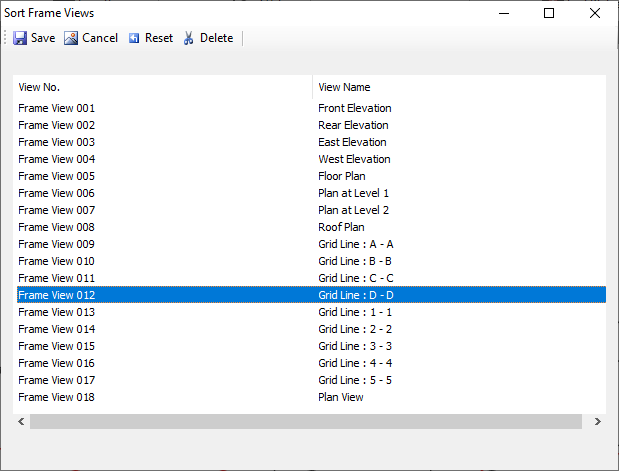Viewport: 619px width, 471px height.
Task: Click the Reset arrow icon
Action: (x=134, y=38)
